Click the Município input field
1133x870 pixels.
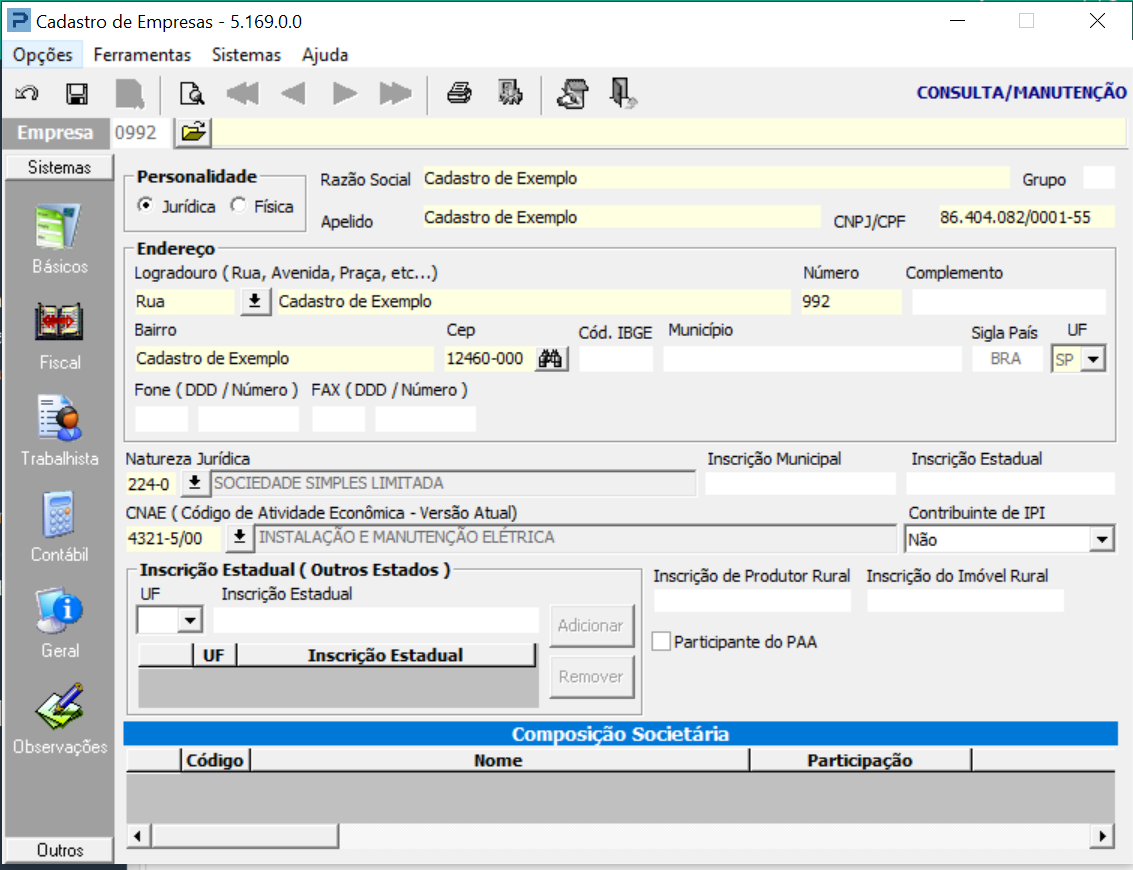tap(812, 358)
